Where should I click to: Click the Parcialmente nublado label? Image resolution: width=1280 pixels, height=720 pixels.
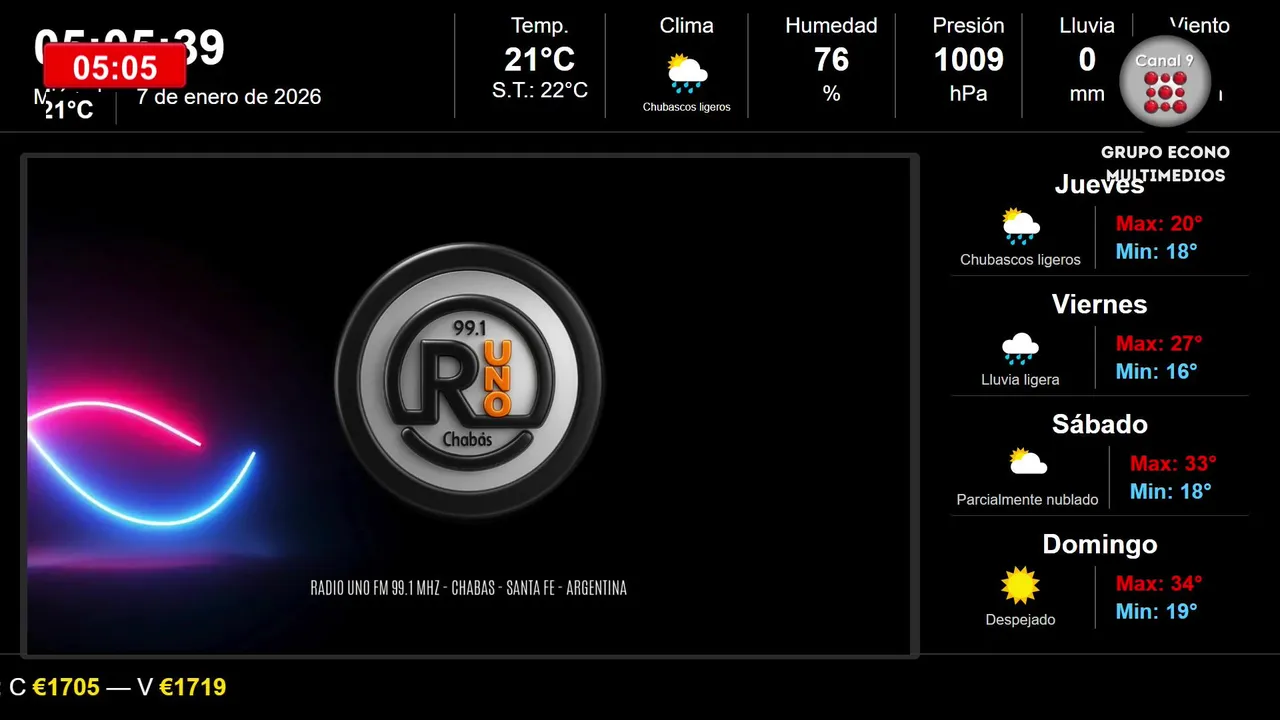pos(1027,500)
